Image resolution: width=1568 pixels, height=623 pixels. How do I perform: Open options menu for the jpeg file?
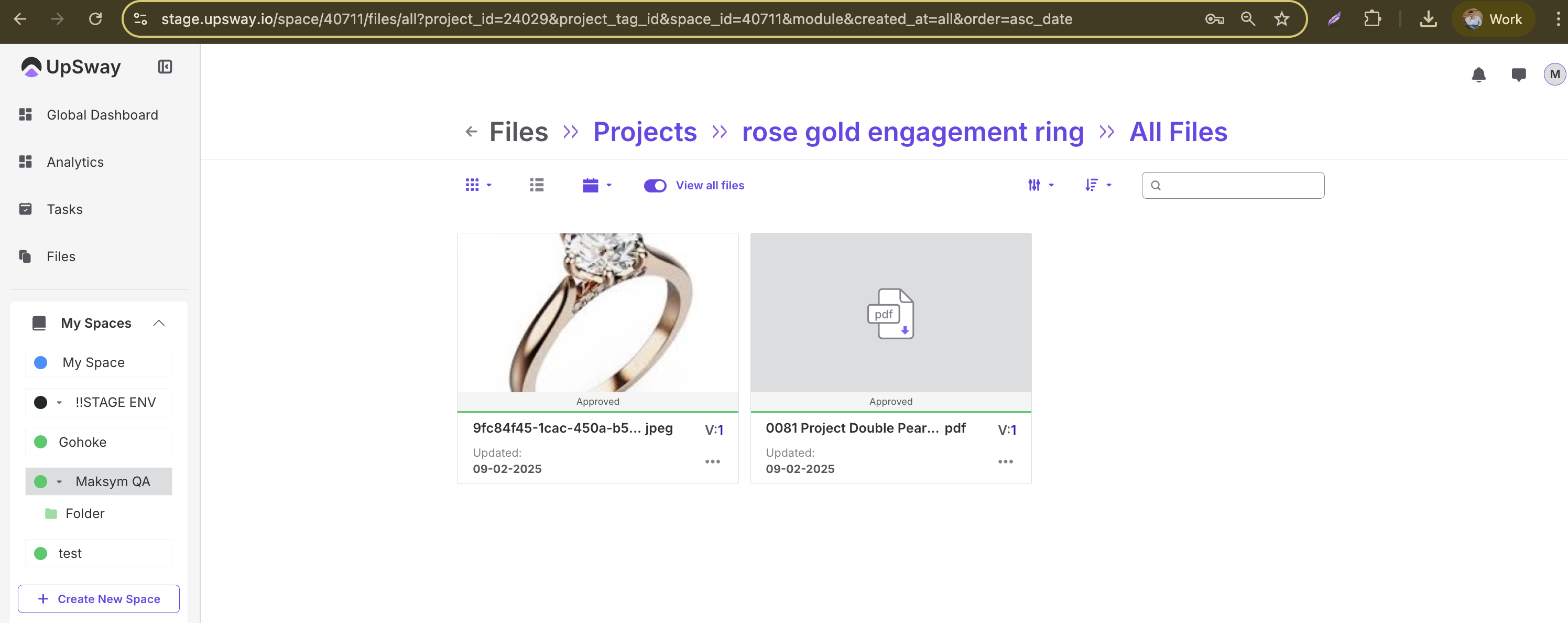(713, 461)
